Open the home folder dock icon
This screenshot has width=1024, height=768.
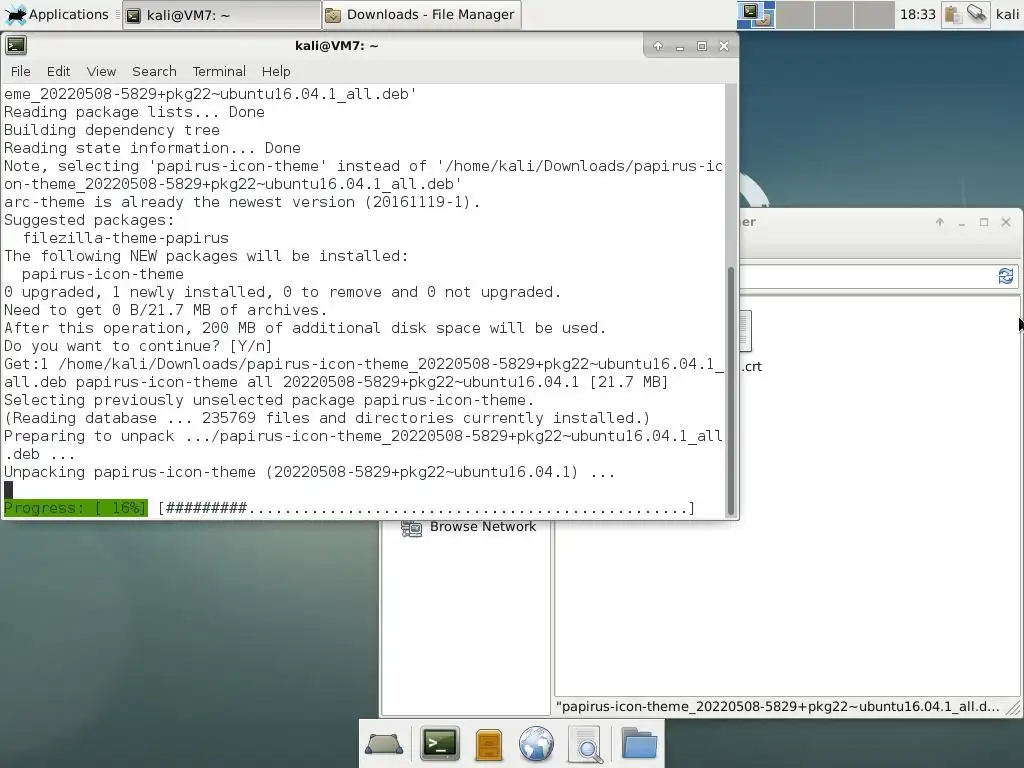point(639,743)
